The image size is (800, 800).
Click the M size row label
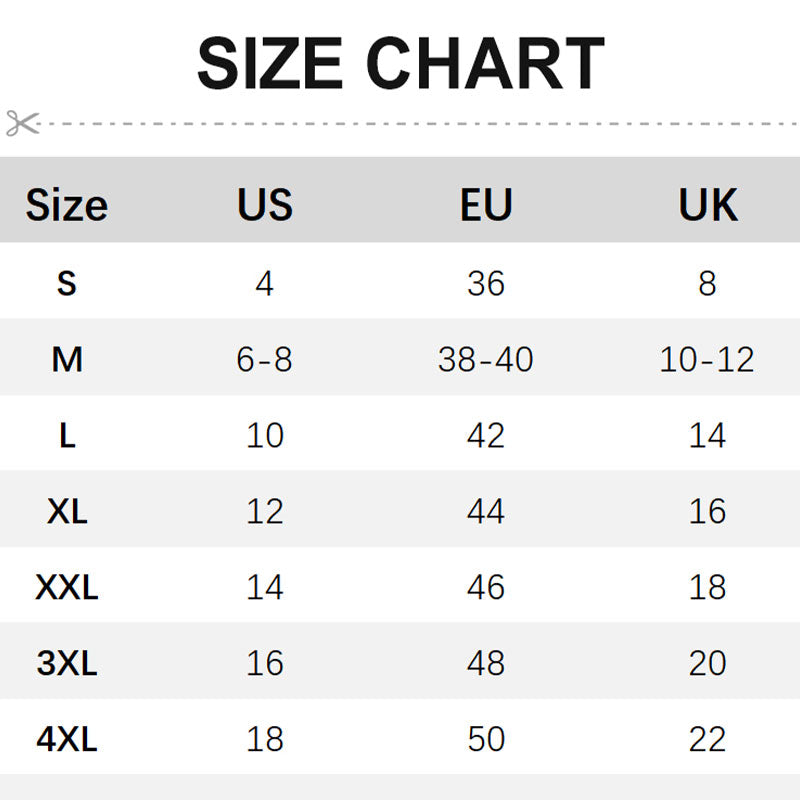pyautogui.click(x=66, y=359)
